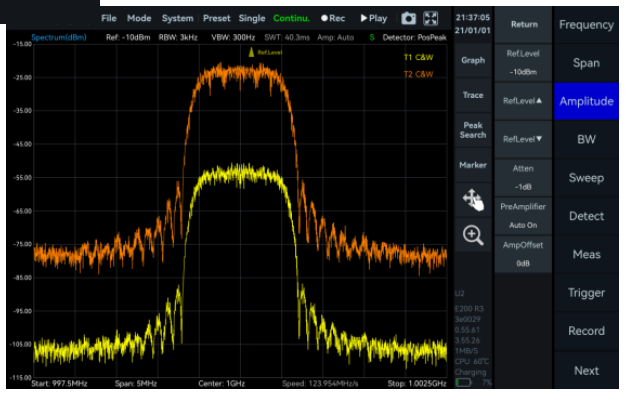
Task: Run Peak Search
Action: click(473, 130)
